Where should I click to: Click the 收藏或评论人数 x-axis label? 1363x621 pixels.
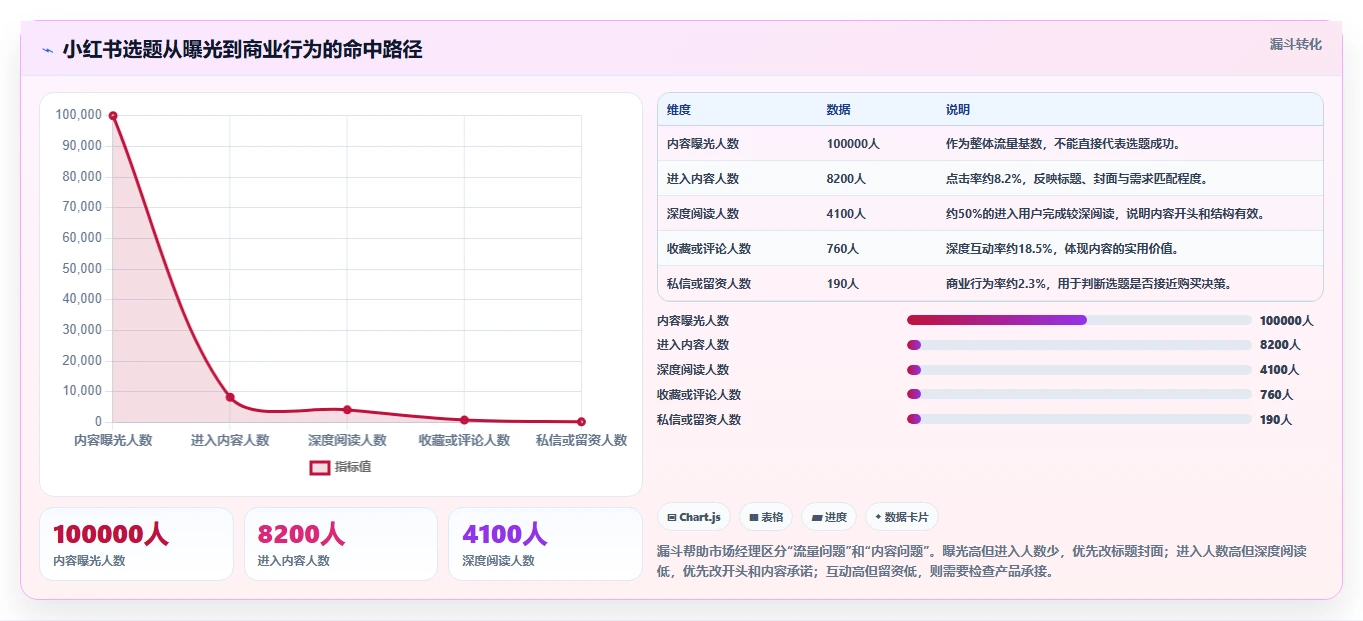click(x=464, y=440)
